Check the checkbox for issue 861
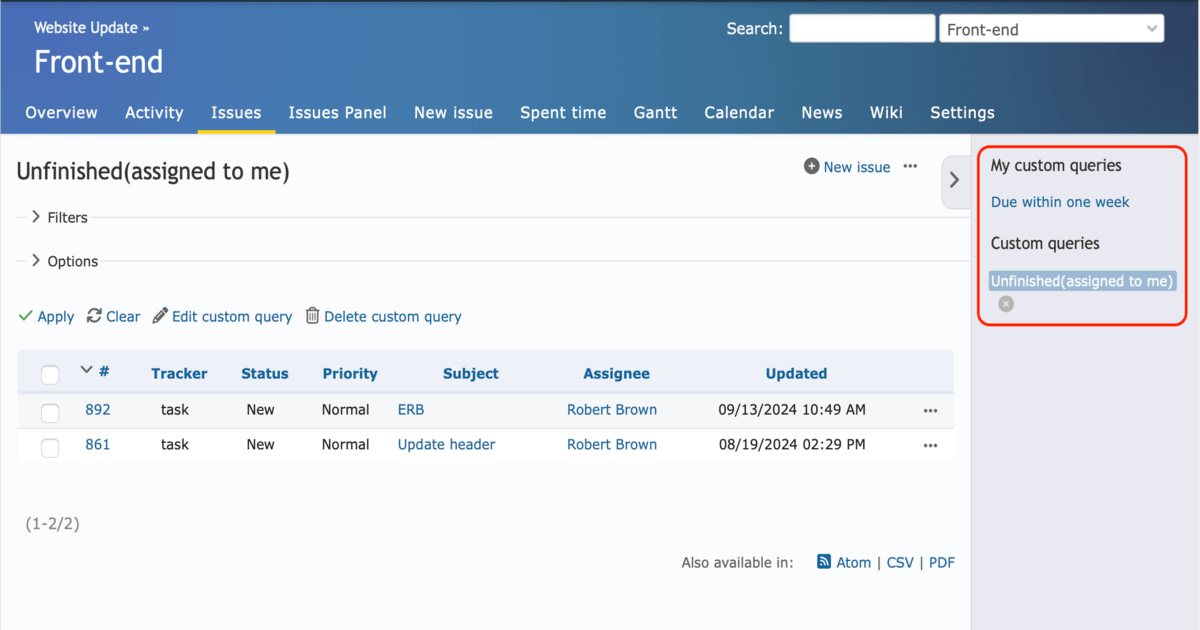 (x=50, y=447)
